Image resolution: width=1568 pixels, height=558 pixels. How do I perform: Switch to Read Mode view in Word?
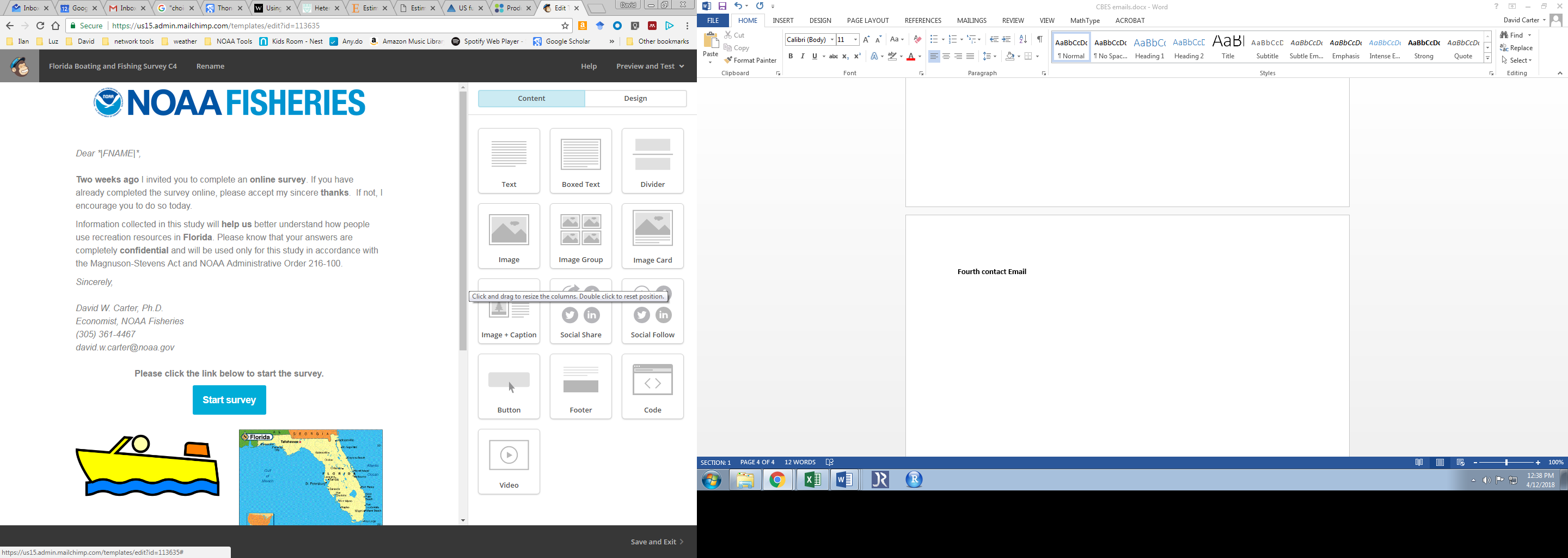(x=1419, y=462)
